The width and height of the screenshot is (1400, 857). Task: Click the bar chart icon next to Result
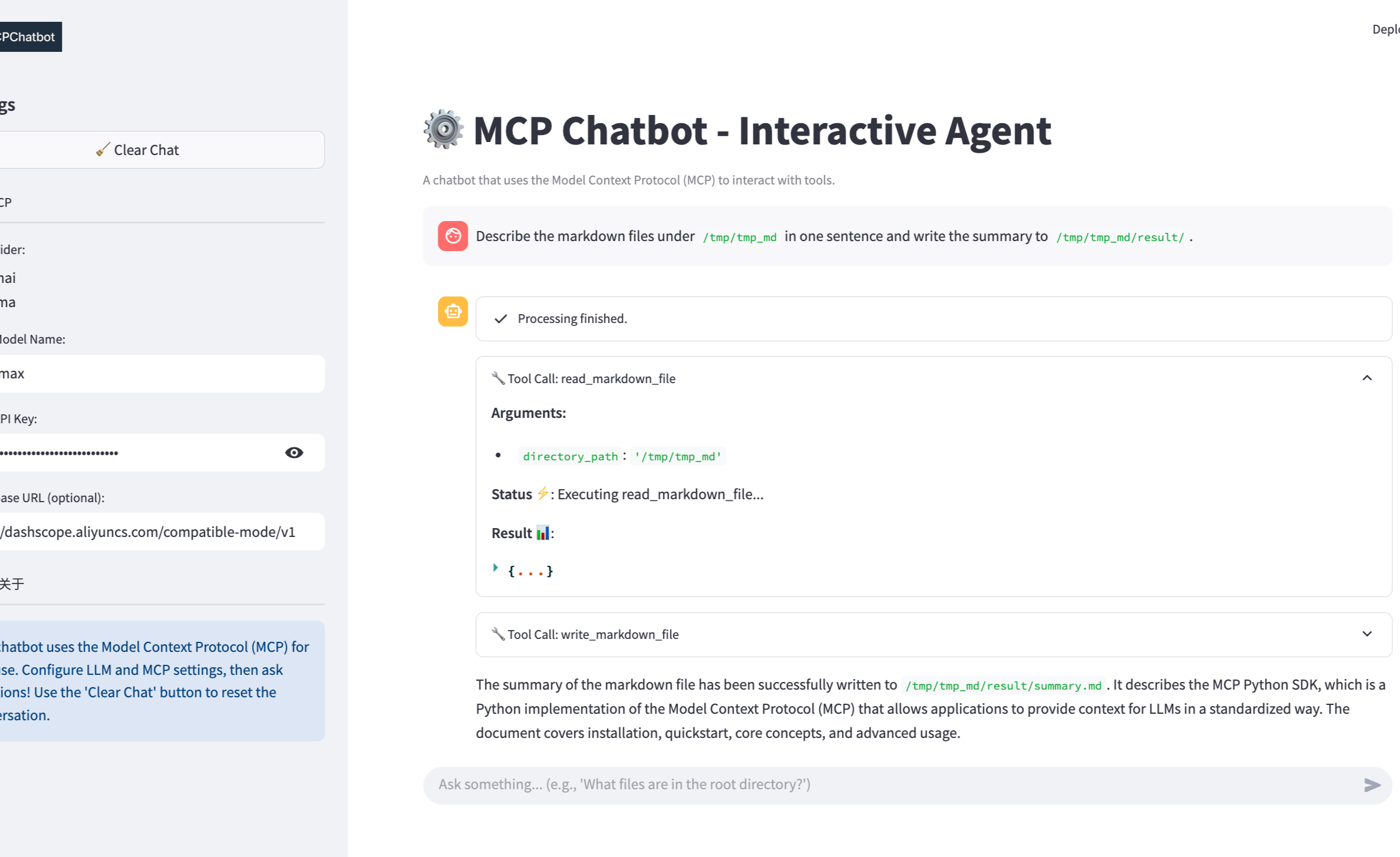(545, 532)
